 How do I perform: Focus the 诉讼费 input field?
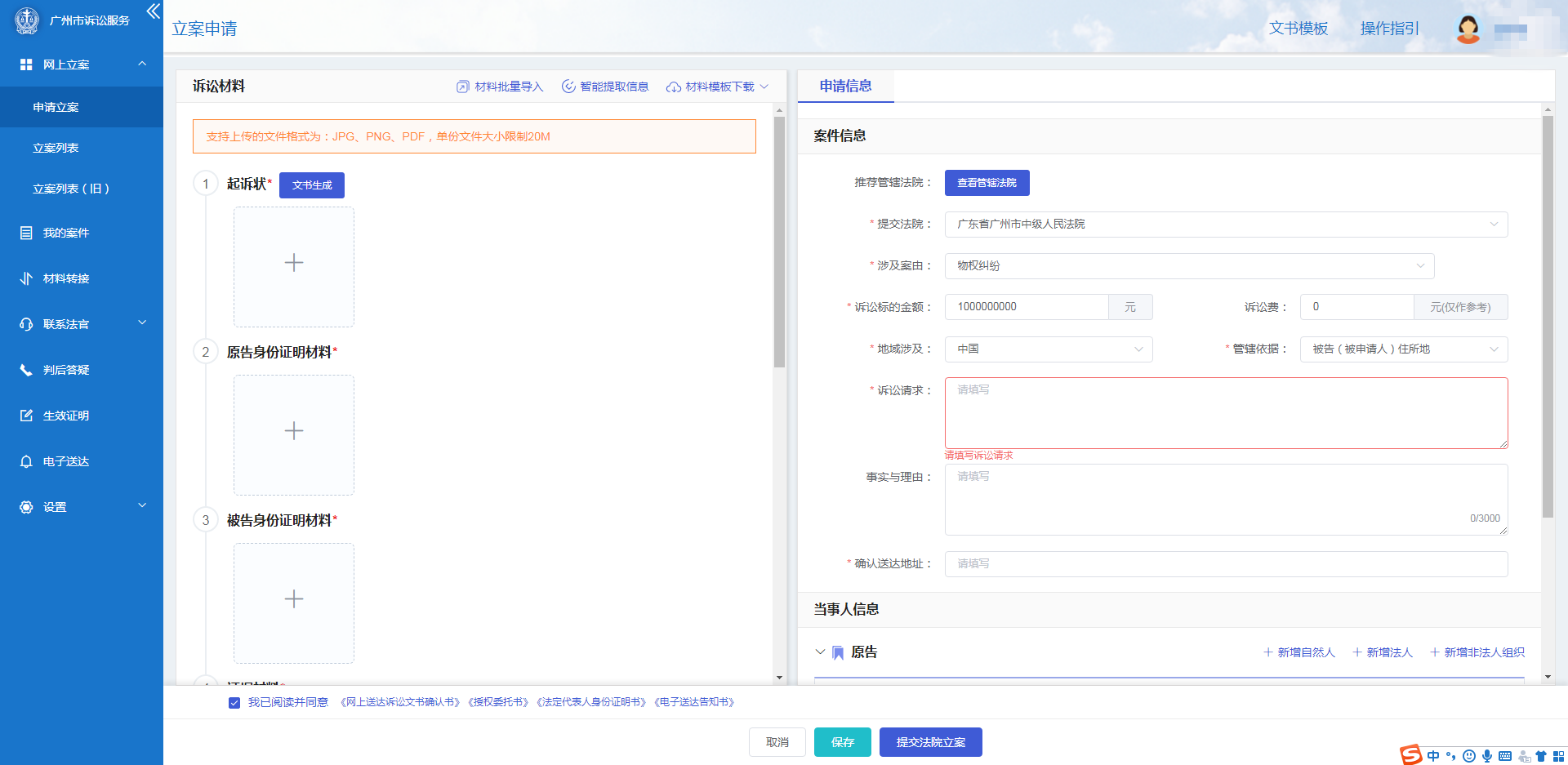[x=1356, y=307]
